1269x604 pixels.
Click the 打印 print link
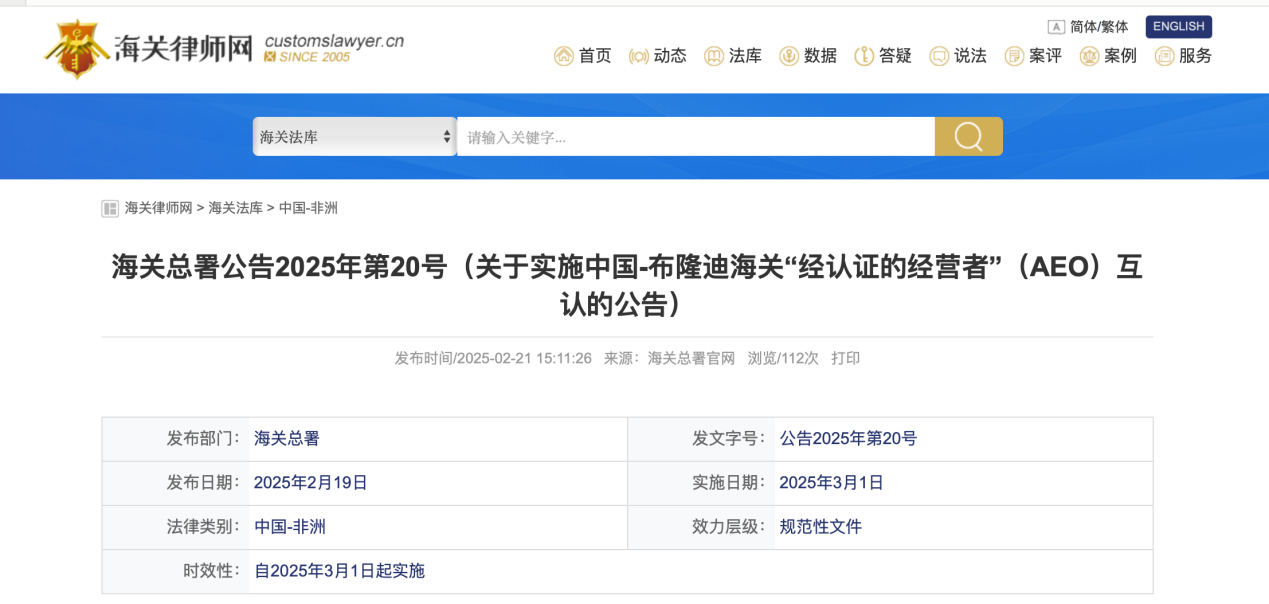[x=845, y=358]
